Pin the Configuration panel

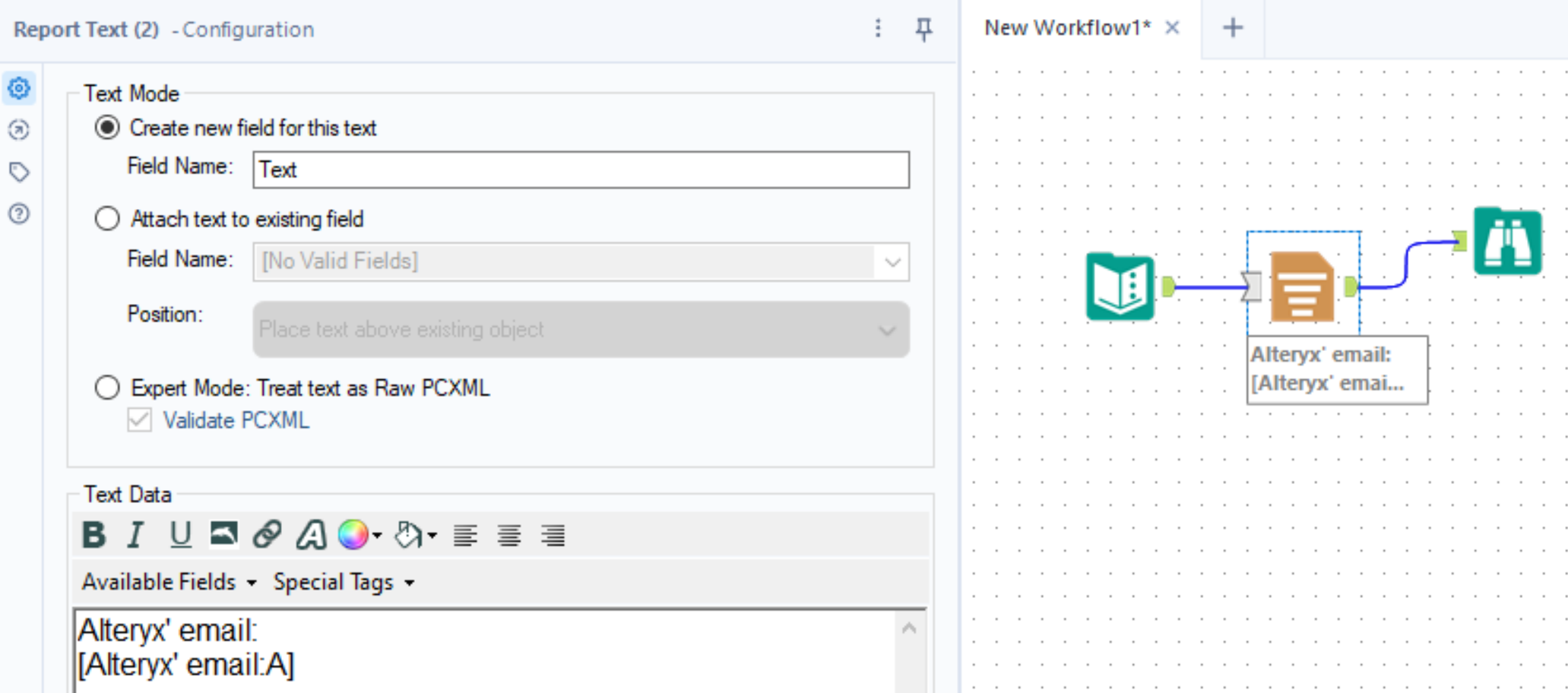923,30
